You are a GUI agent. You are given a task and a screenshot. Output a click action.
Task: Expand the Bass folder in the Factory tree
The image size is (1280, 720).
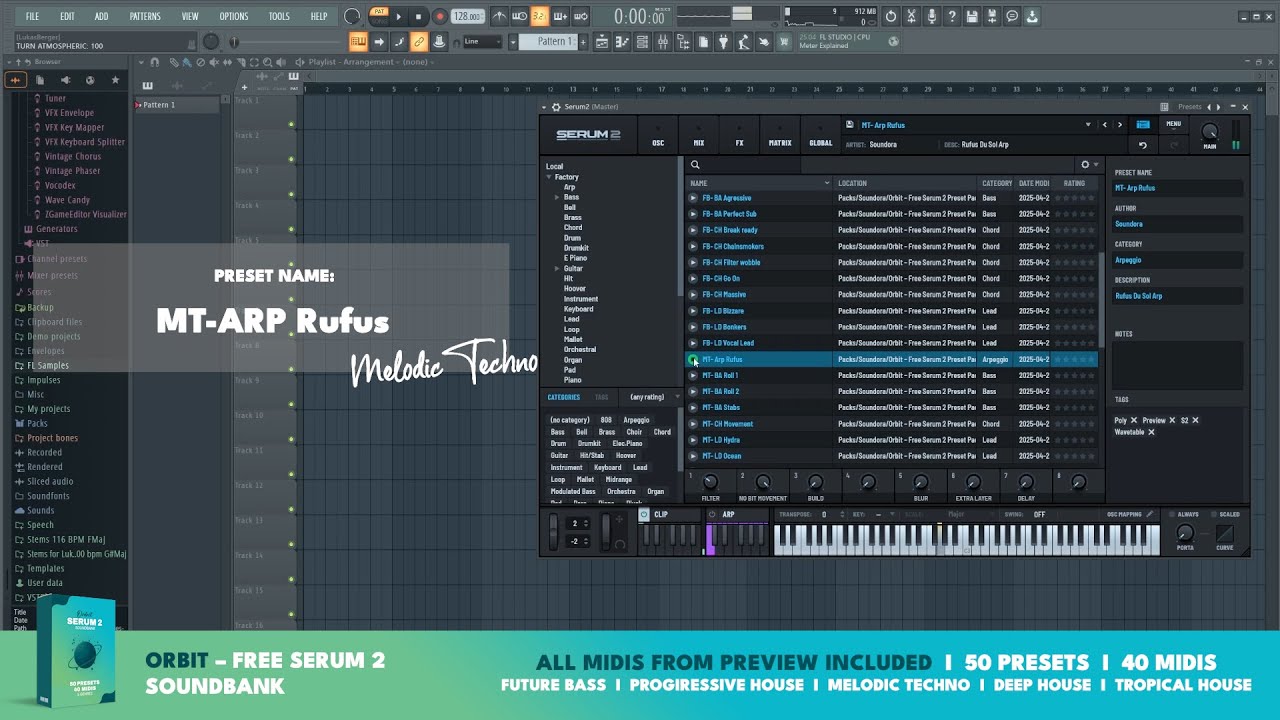557,197
